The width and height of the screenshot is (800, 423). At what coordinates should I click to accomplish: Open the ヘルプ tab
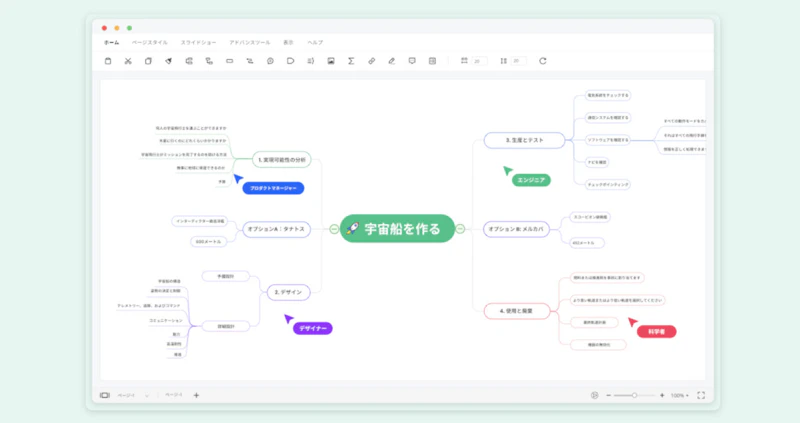coord(315,42)
